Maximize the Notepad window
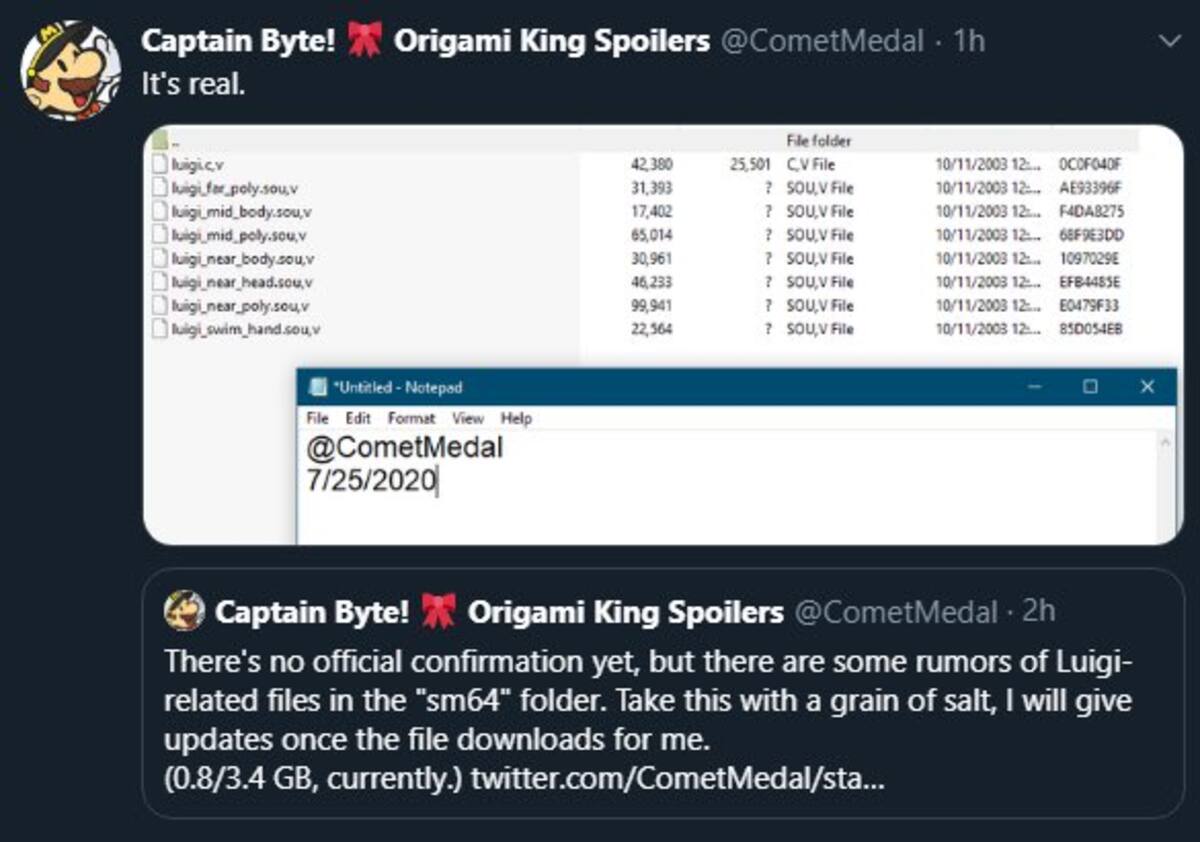 [x=1091, y=387]
